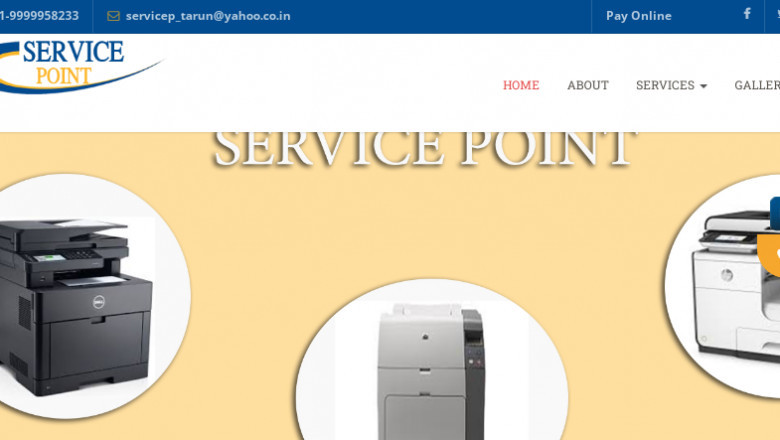The height and width of the screenshot is (440, 780).
Task: Click the HP logo on the white printer
Action: [x=726, y=274]
